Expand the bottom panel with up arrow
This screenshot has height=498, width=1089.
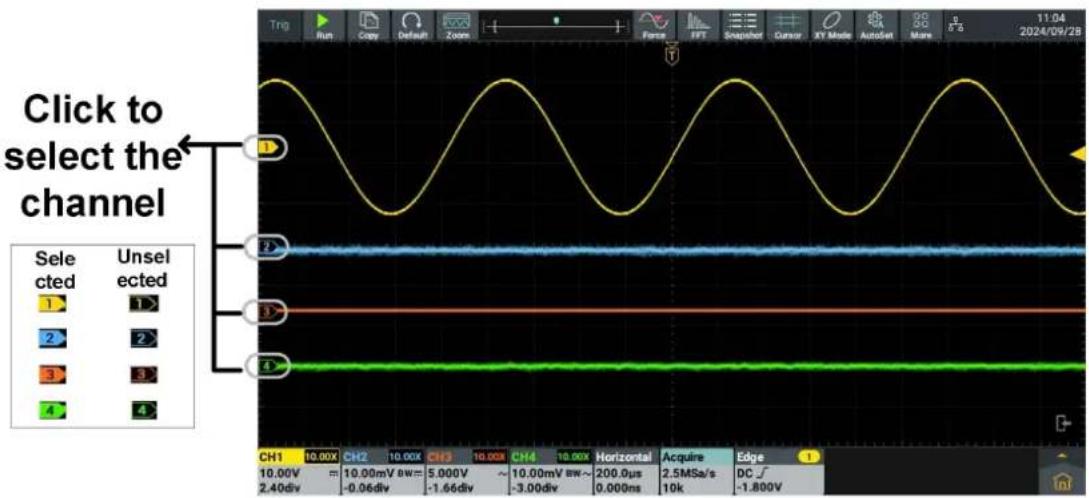(x=1062, y=456)
